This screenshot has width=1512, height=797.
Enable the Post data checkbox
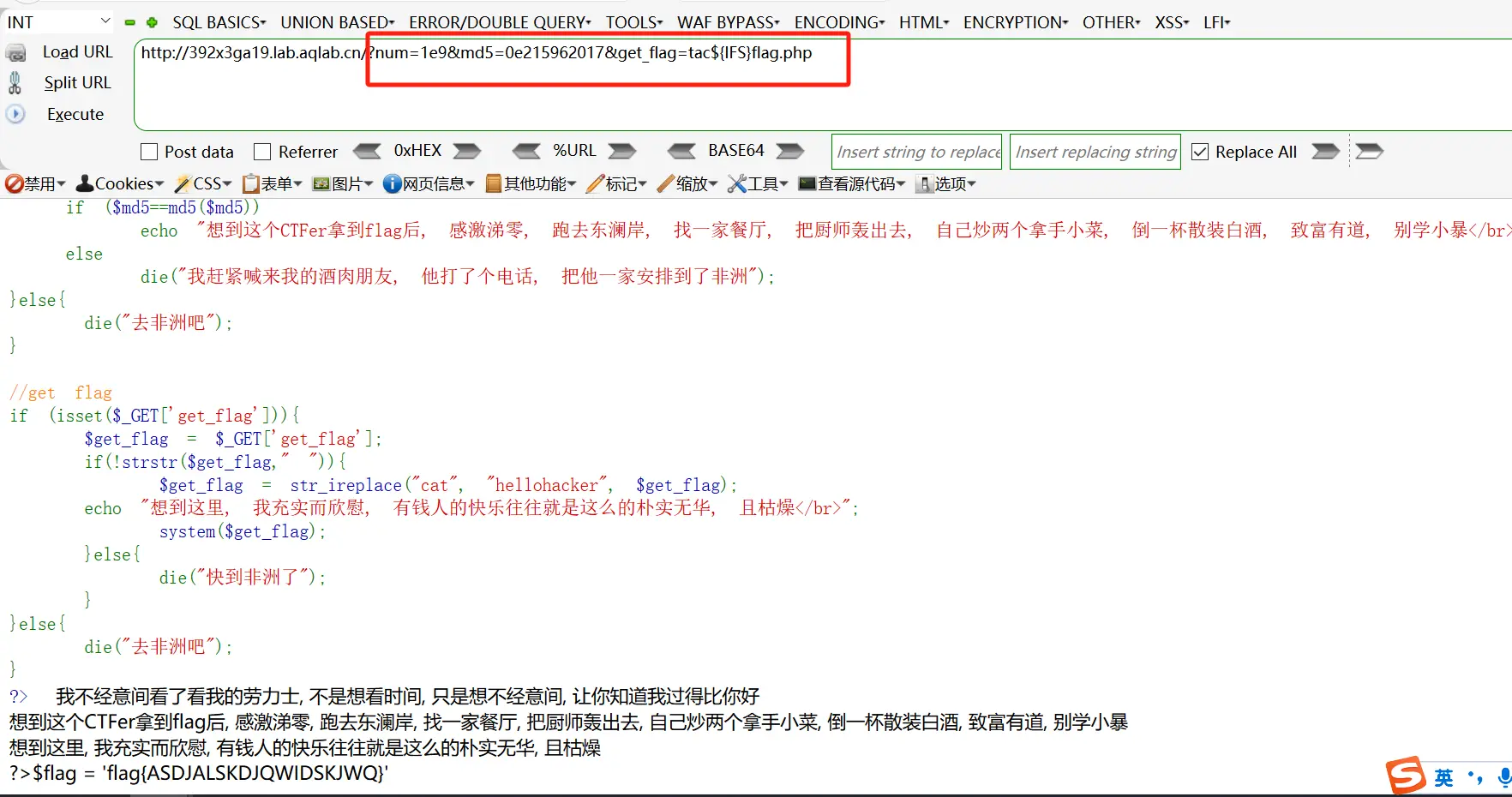click(x=149, y=152)
